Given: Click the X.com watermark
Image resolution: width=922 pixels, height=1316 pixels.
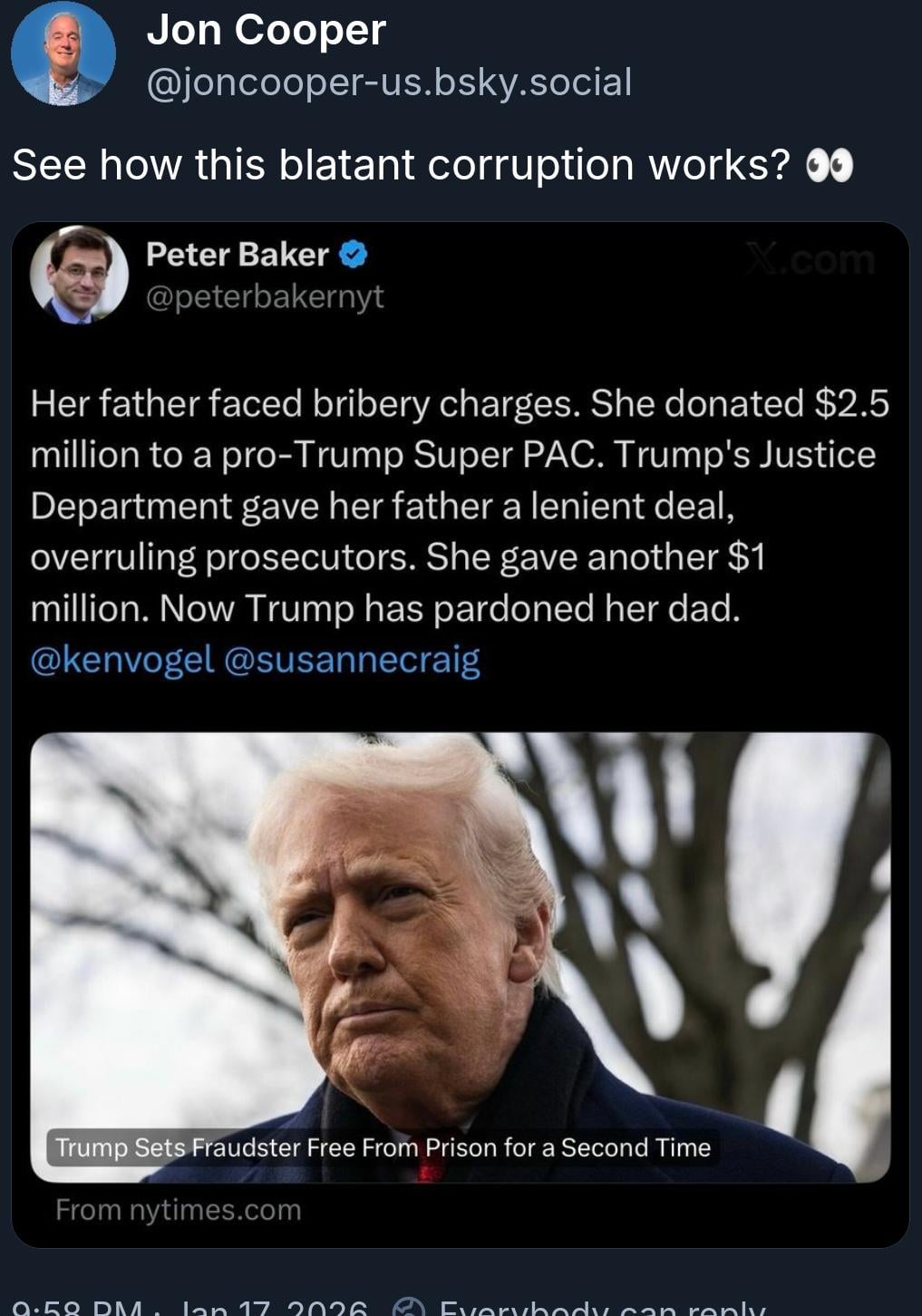Looking at the screenshot, I should tap(809, 260).
